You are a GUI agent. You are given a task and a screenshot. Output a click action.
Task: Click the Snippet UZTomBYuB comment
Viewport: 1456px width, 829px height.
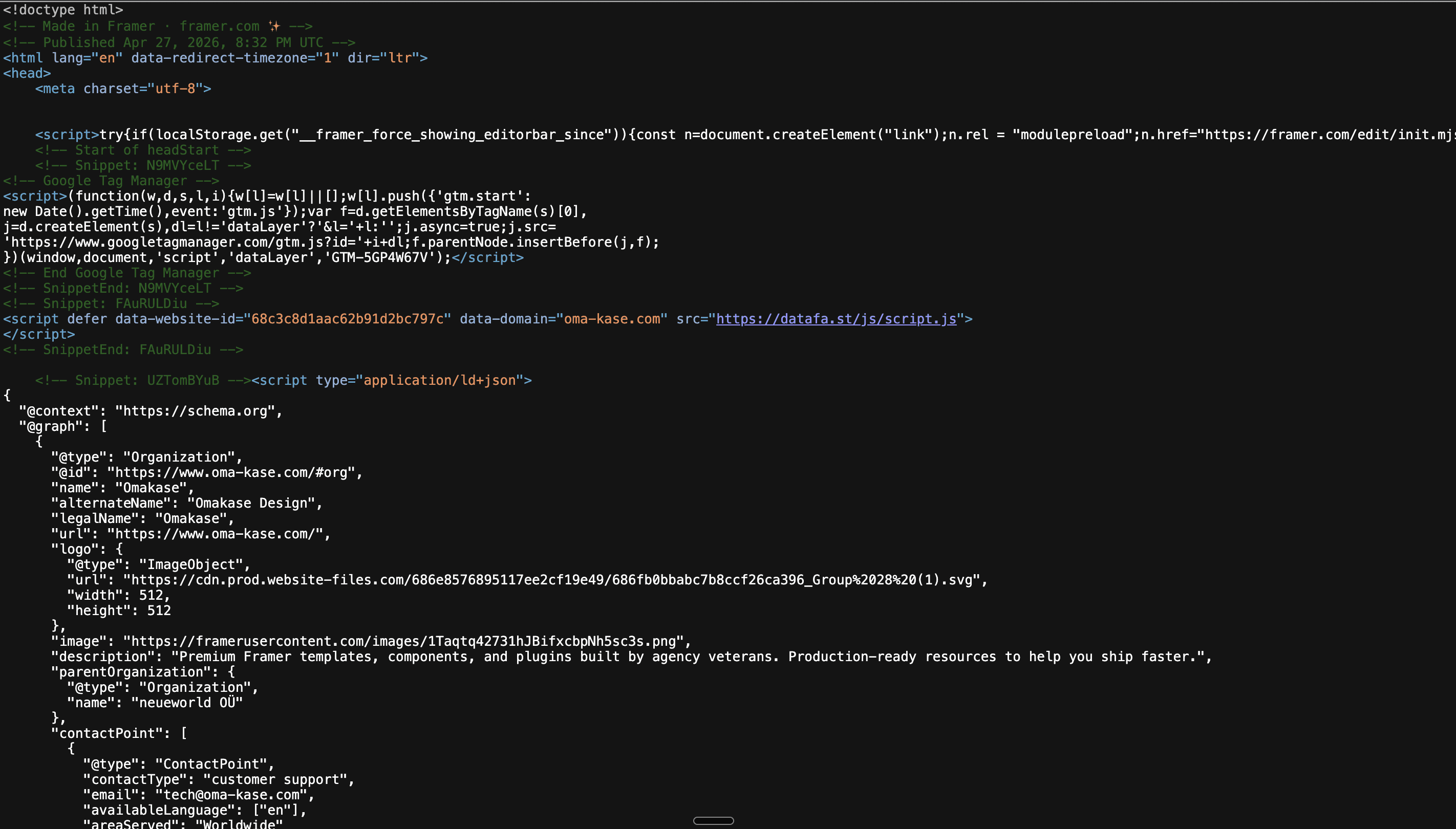pos(142,380)
